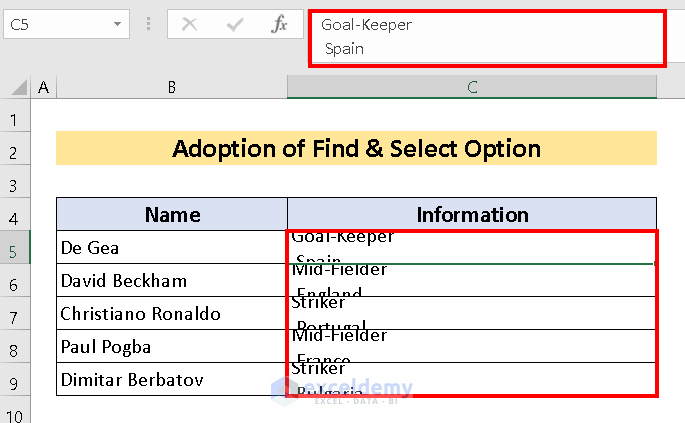Click the Adoption of Find & Select title
This screenshot has height=423, width=685.
pos(356,149)
